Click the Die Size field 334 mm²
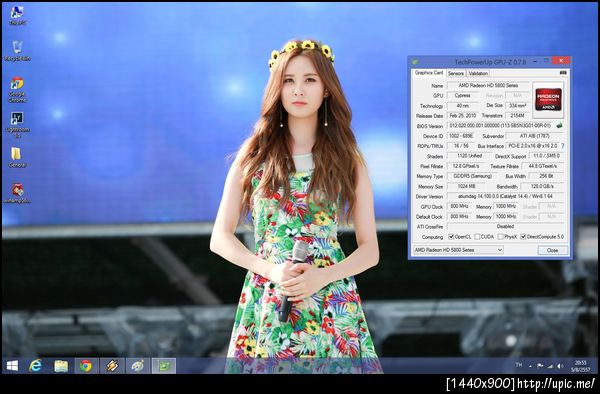The width and height of the screenshot is (600, 394). pyautogui.click(x=517, y=106)
